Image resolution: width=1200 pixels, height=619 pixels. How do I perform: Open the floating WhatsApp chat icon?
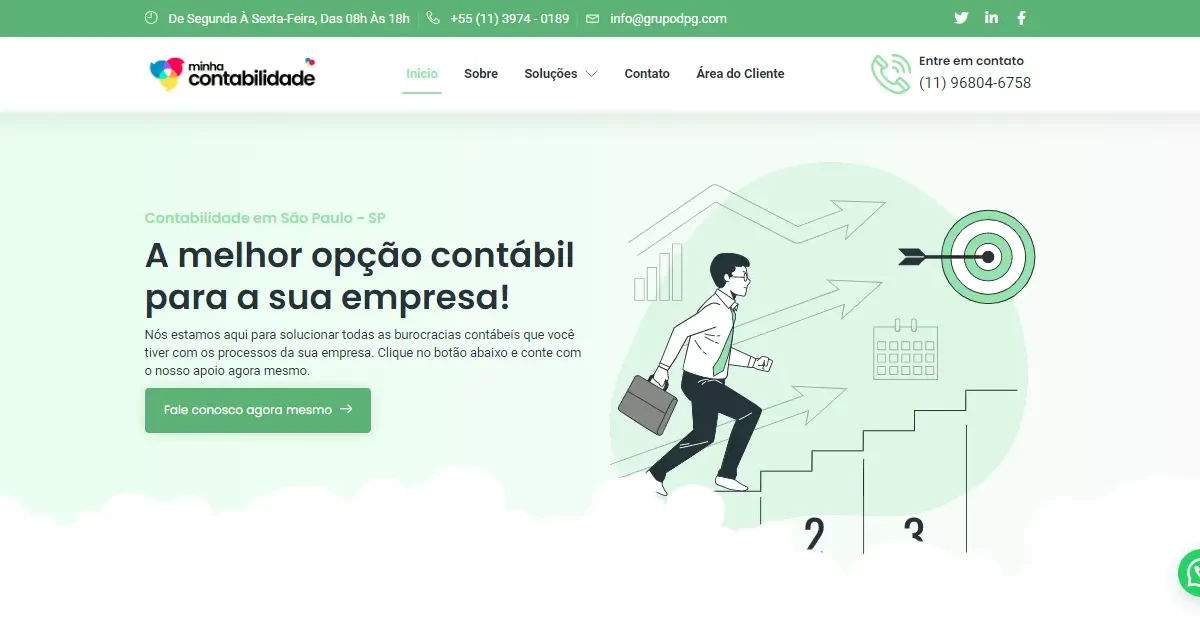(1190, 574)
